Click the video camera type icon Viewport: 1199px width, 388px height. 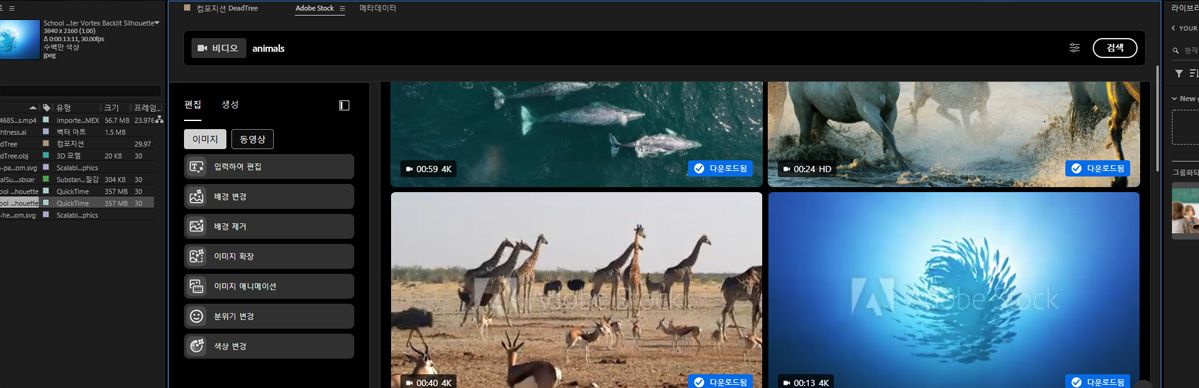click(x=203, y=48)
